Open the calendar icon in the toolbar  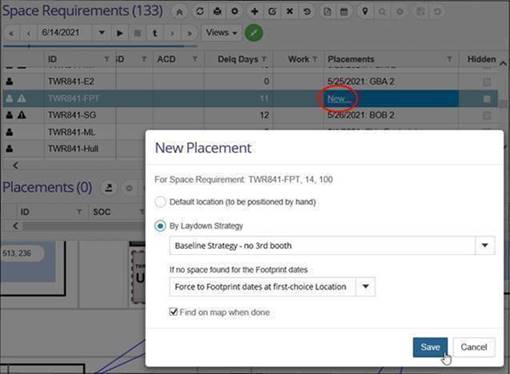pyautogui.click(x=344, y=12)
